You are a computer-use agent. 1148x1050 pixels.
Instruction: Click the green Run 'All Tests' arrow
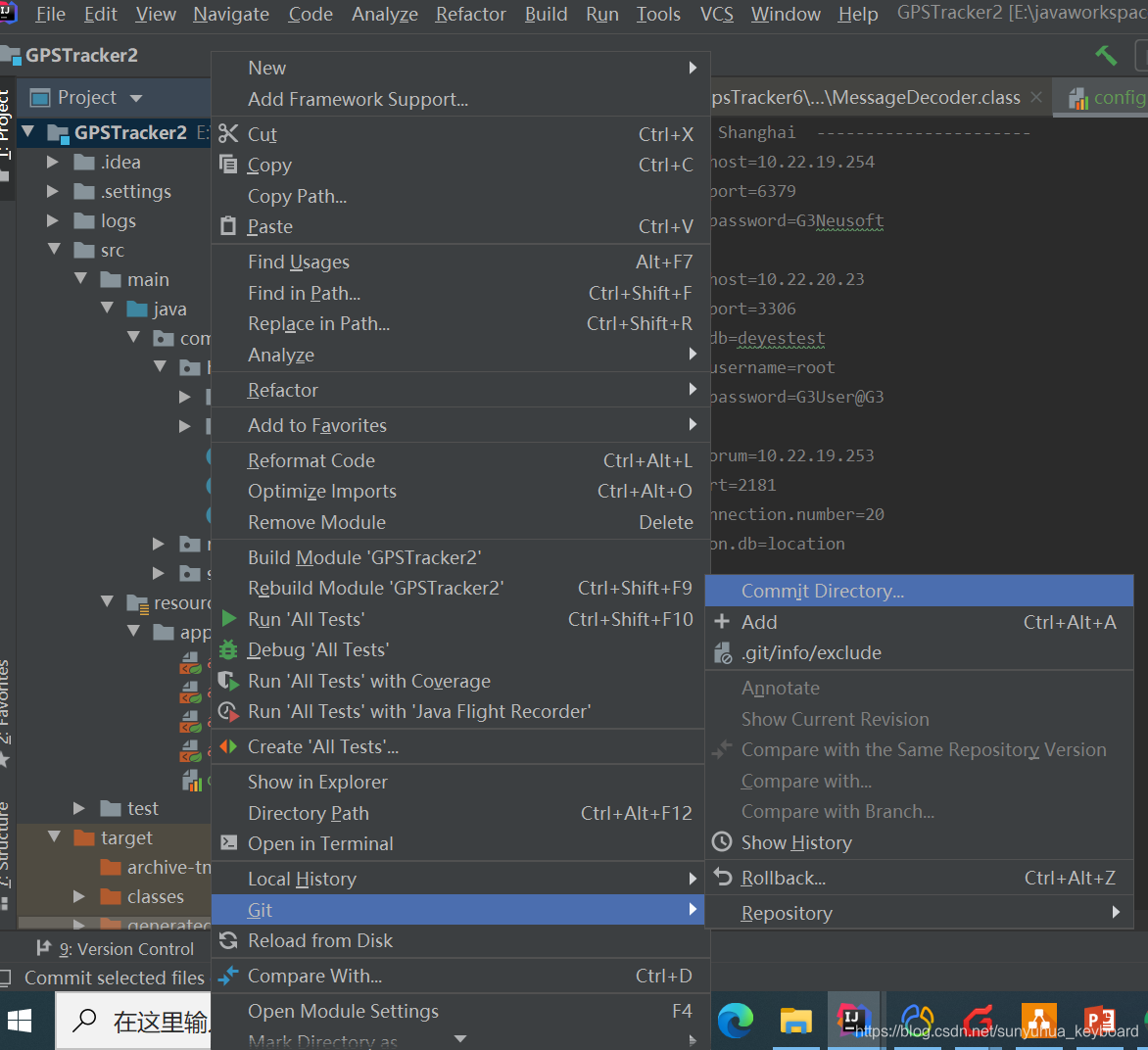pyautogui.click(x=229, y=619)
